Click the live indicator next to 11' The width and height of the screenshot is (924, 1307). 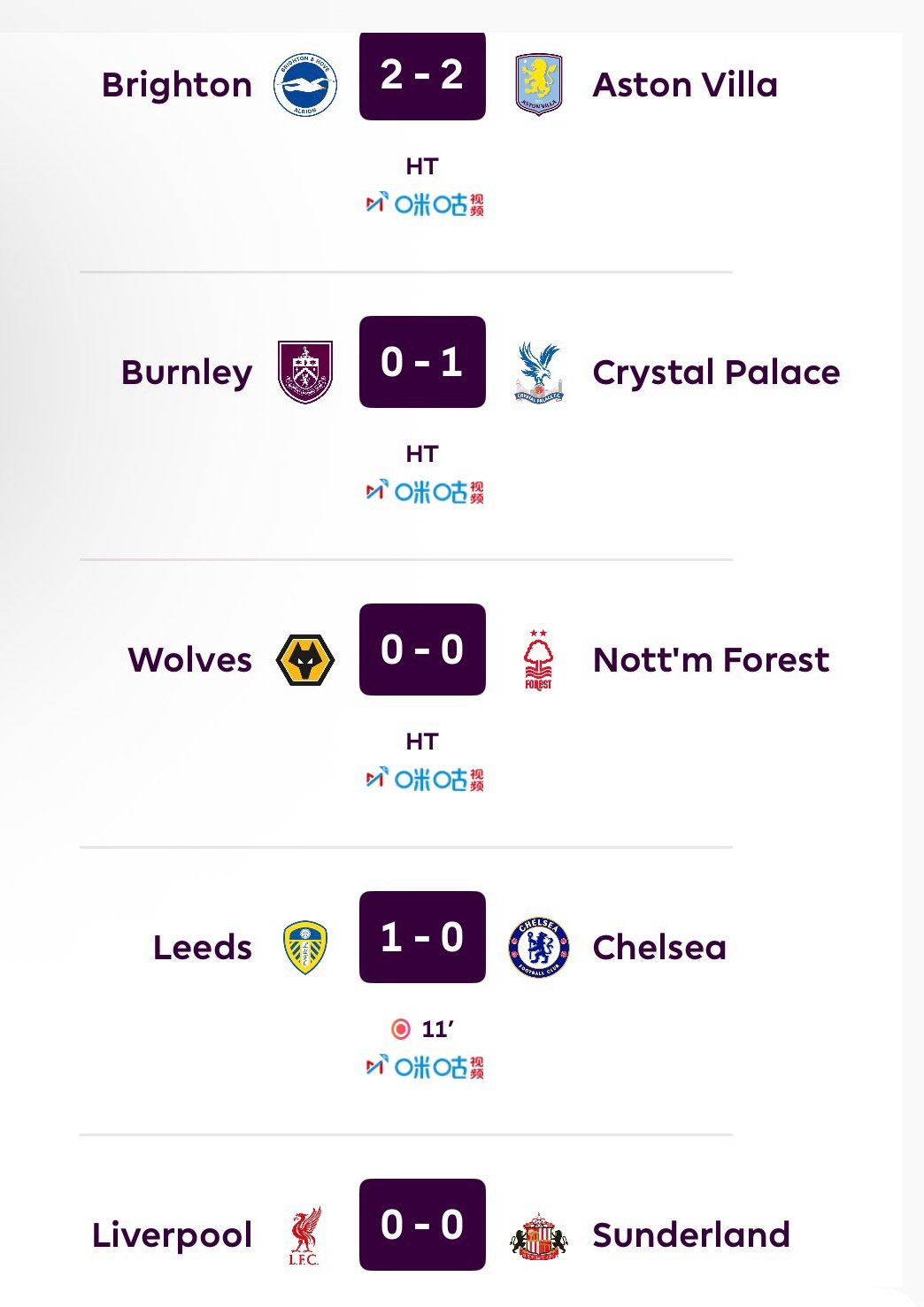tap(401, 1028)
